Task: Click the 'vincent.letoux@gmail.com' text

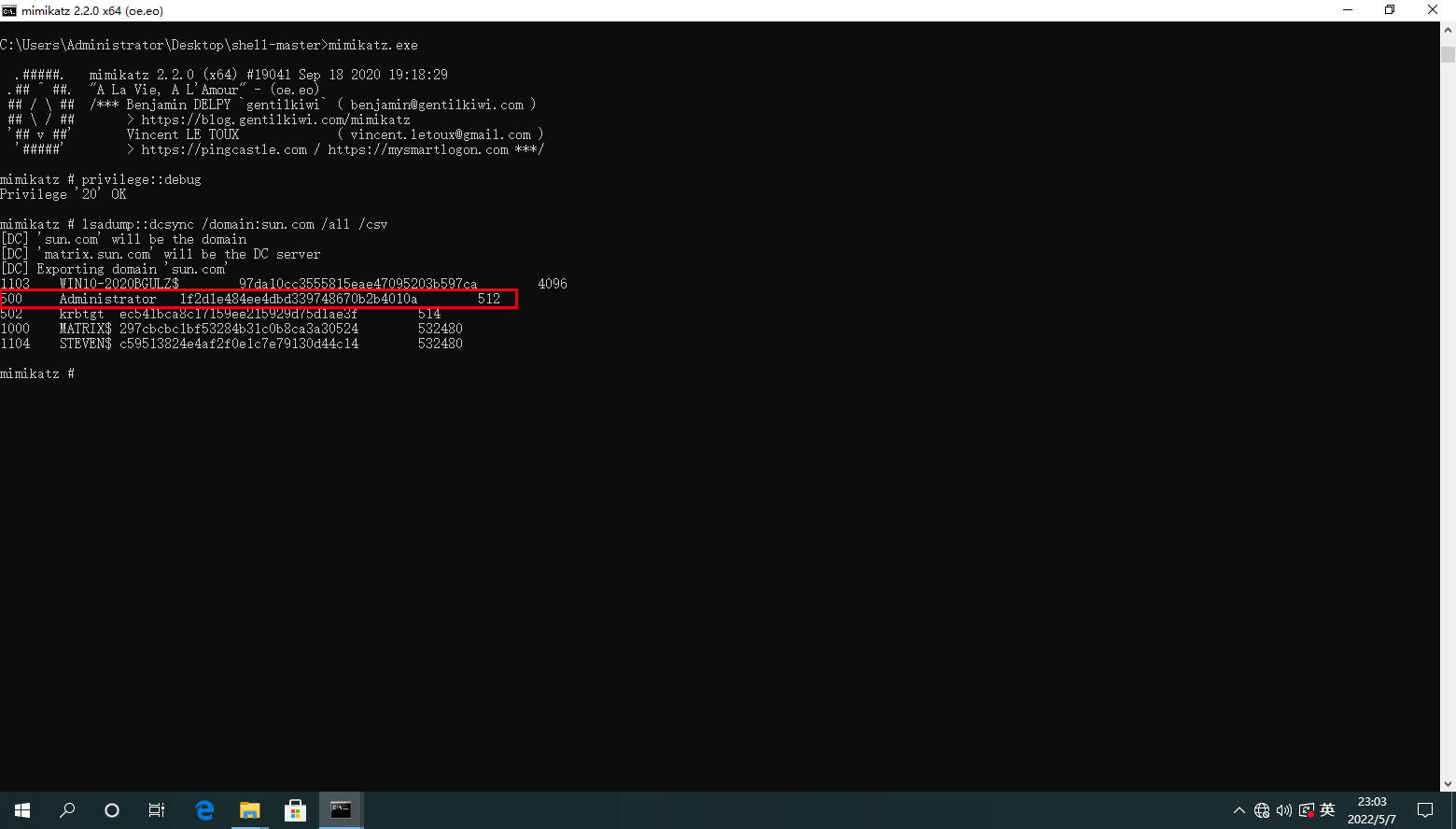Action: [441, 134]
